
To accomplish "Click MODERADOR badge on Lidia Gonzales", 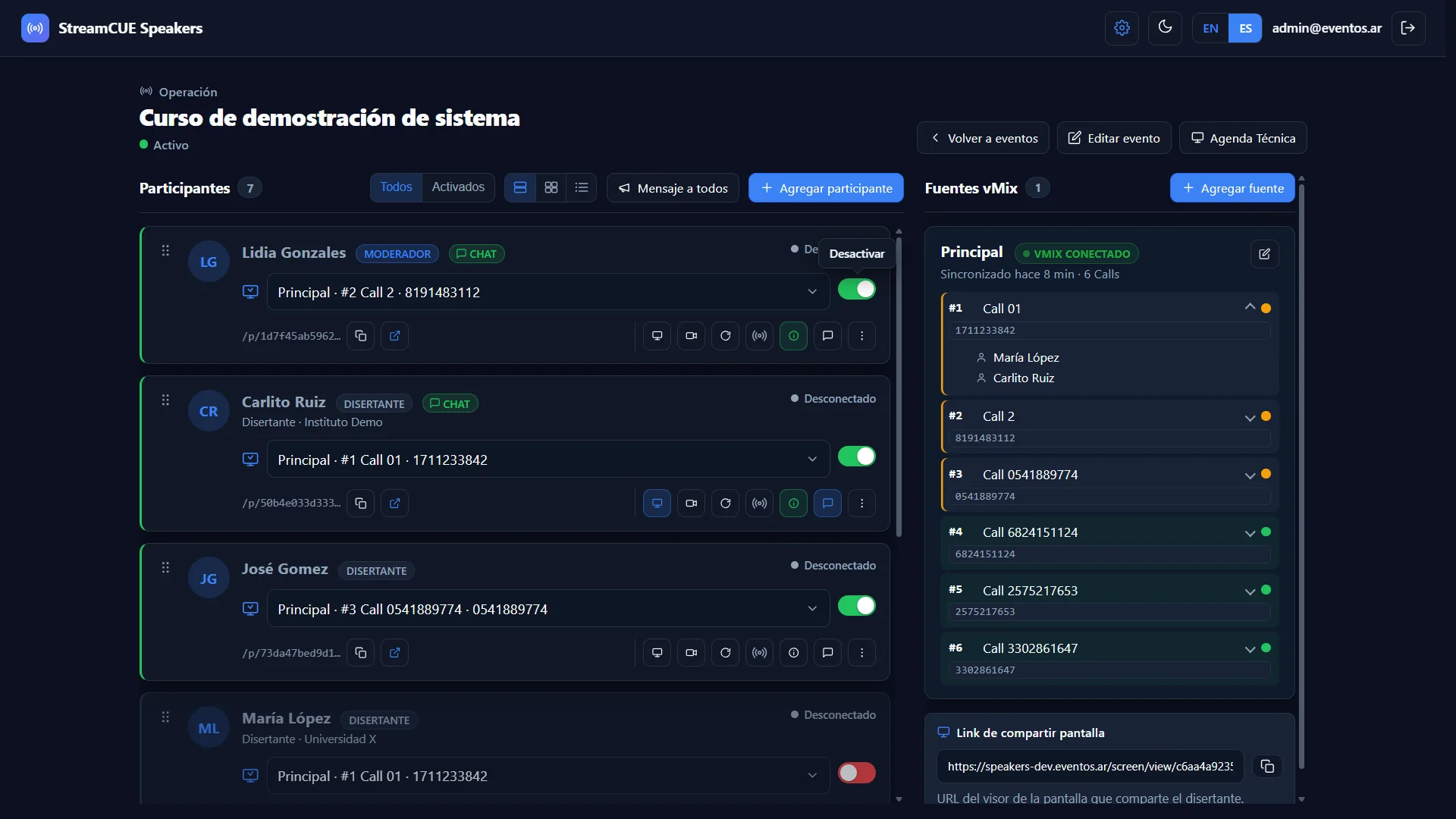I will tap(397, 254).
